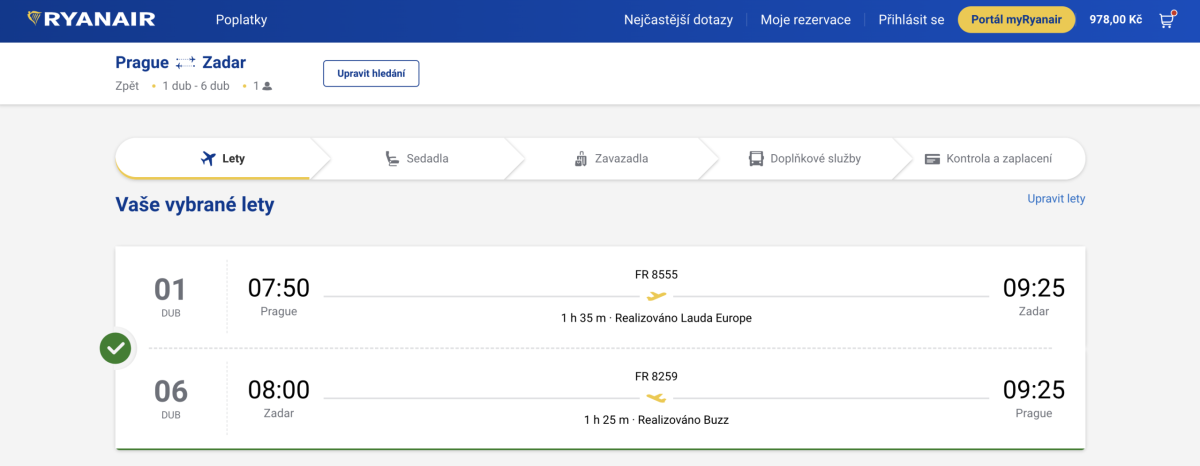
Task: Click the Portál myRyanair button
Action: 1016,20
